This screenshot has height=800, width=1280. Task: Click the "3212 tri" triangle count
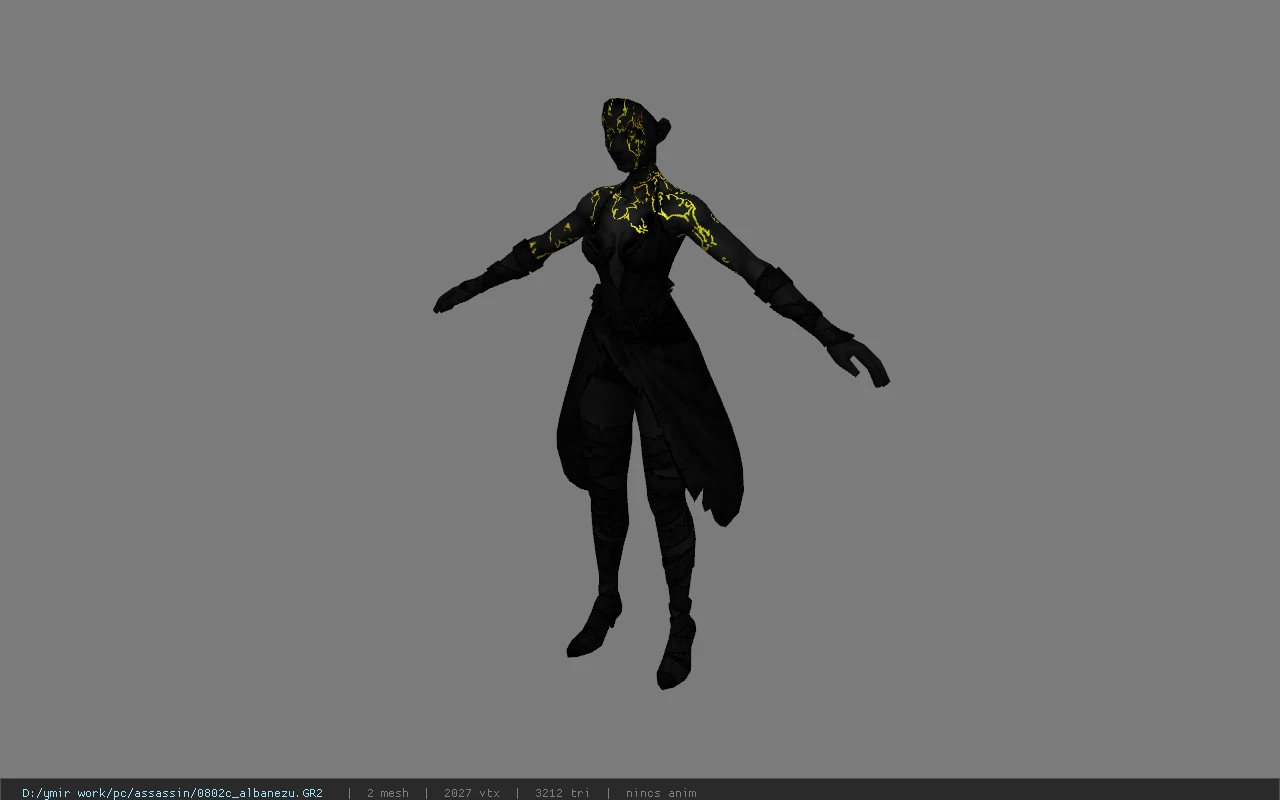(x=562, y=793)
